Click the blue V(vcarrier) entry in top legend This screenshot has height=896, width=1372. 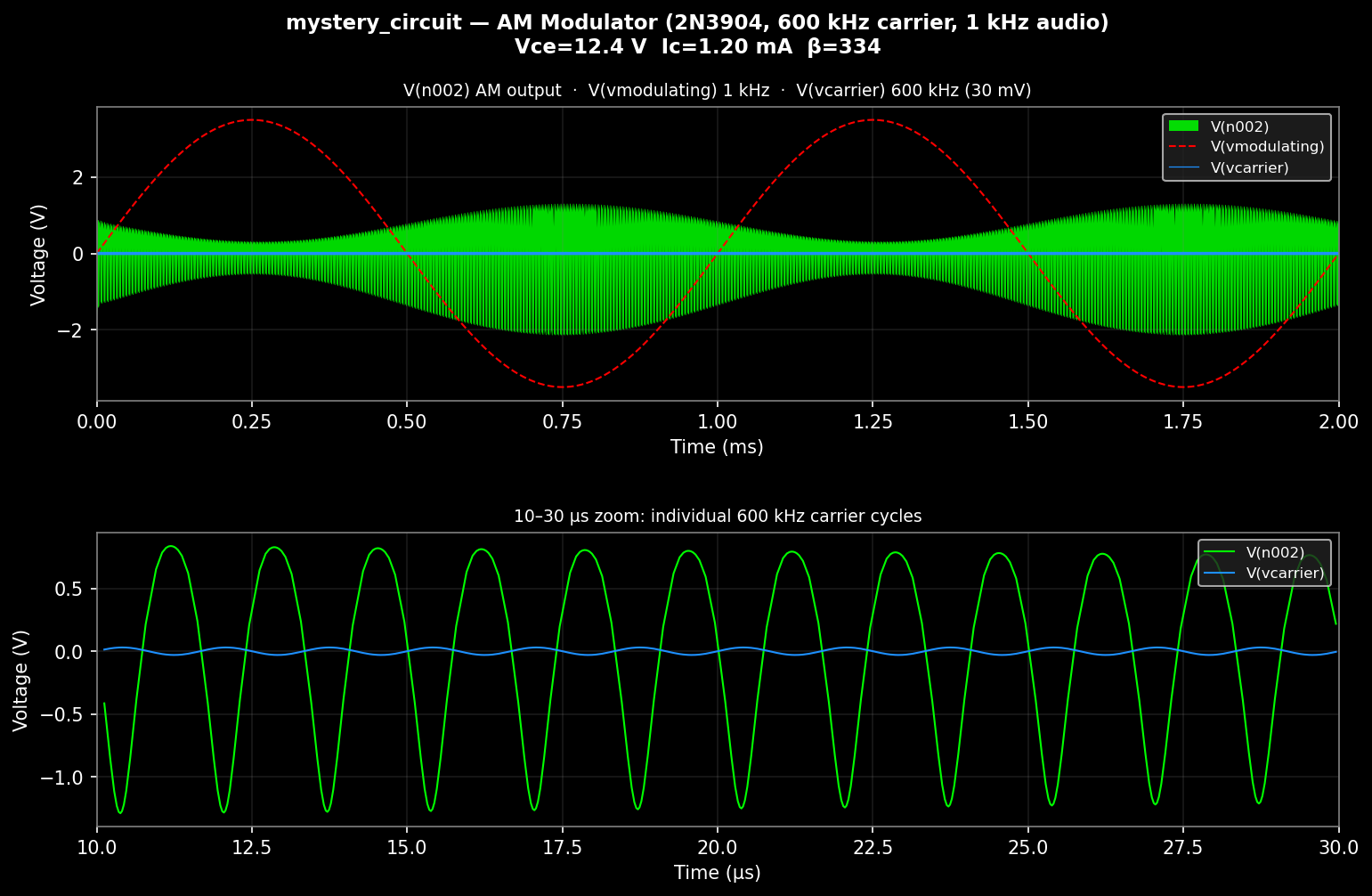[1229, 167]
